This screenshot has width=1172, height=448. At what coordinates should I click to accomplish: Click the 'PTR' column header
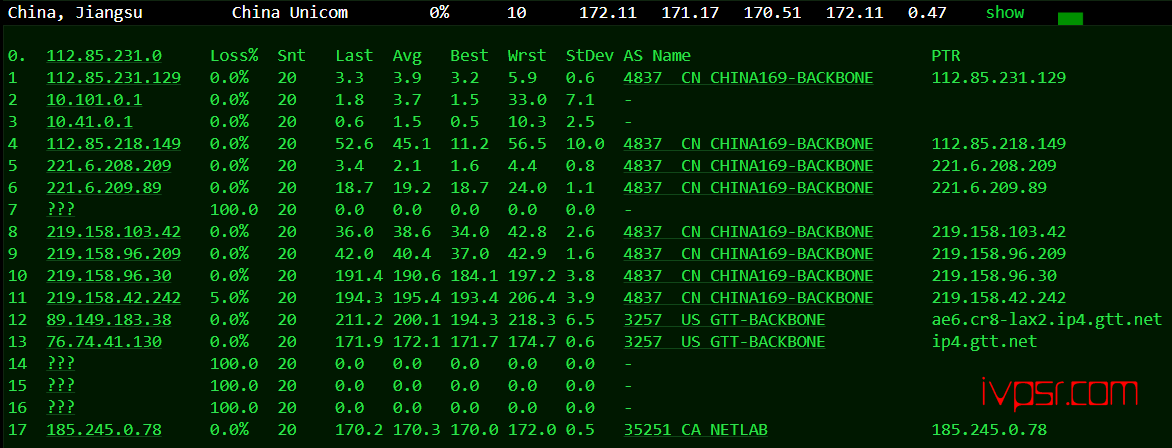946,56
